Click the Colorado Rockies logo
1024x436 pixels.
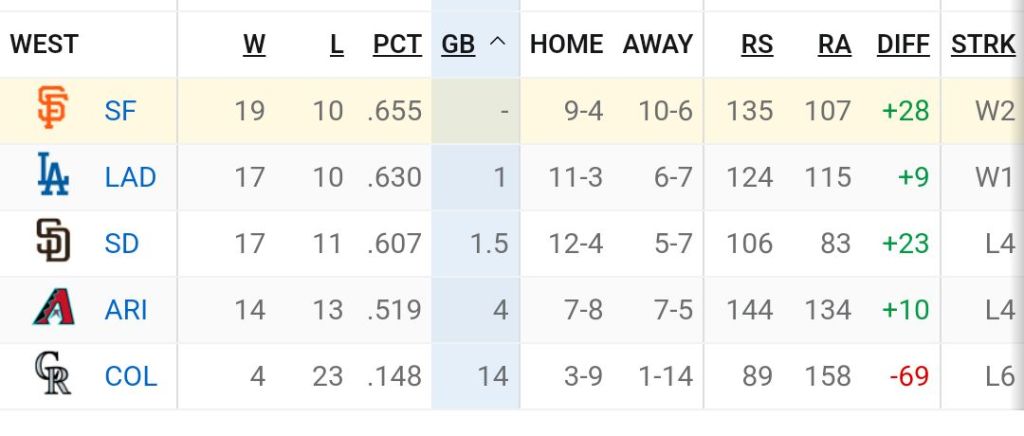[52, 376]
